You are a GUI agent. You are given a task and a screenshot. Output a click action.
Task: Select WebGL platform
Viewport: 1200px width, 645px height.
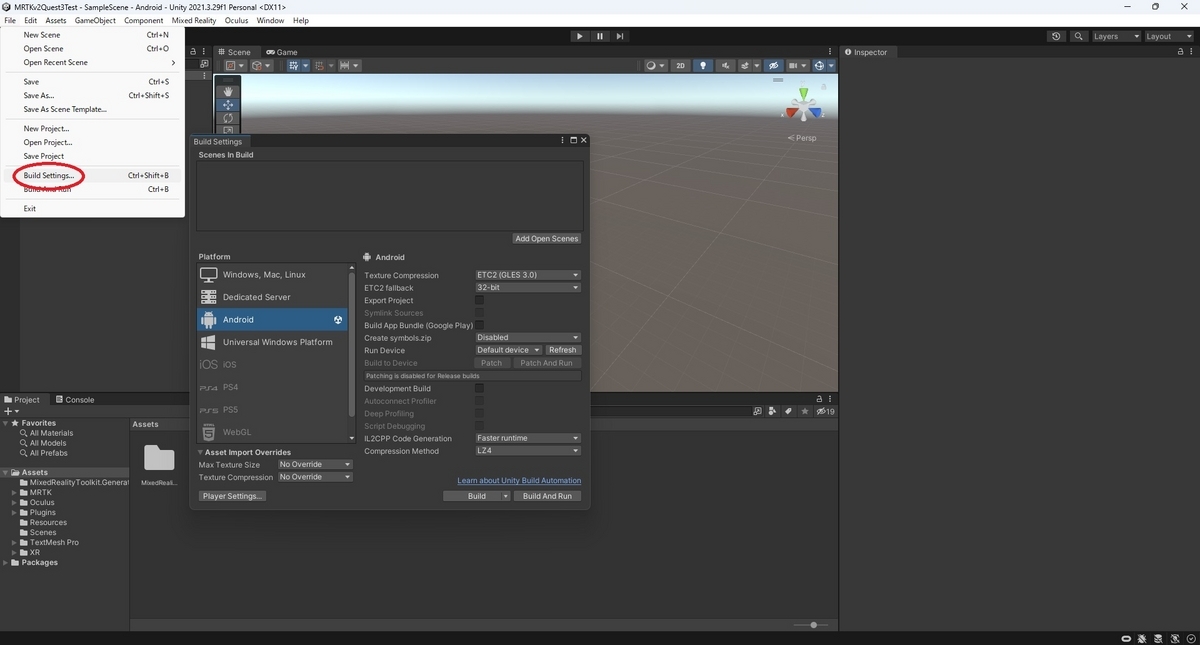click(272, 432)
